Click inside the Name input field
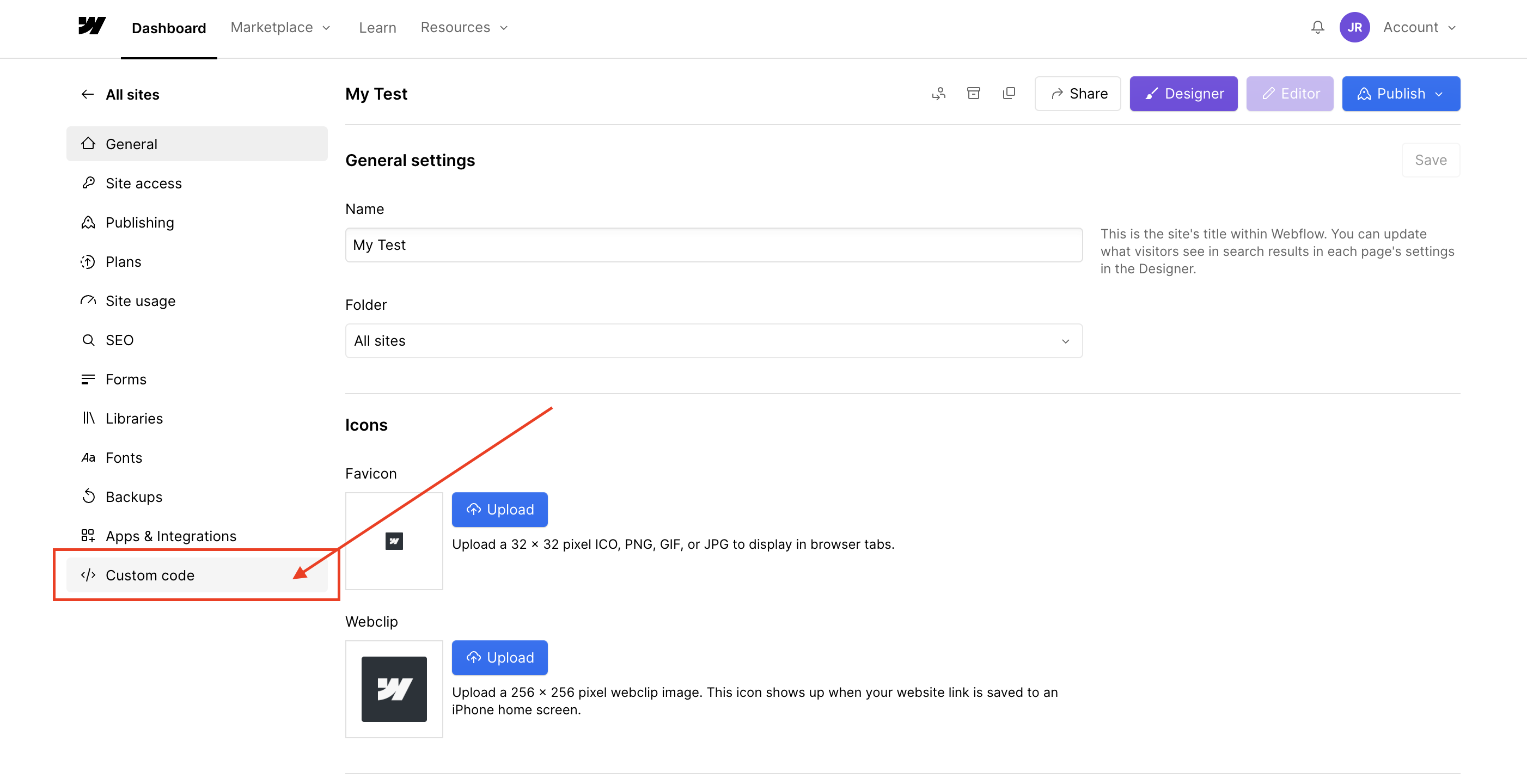1527x784 pixels. (x=713, y=244)
